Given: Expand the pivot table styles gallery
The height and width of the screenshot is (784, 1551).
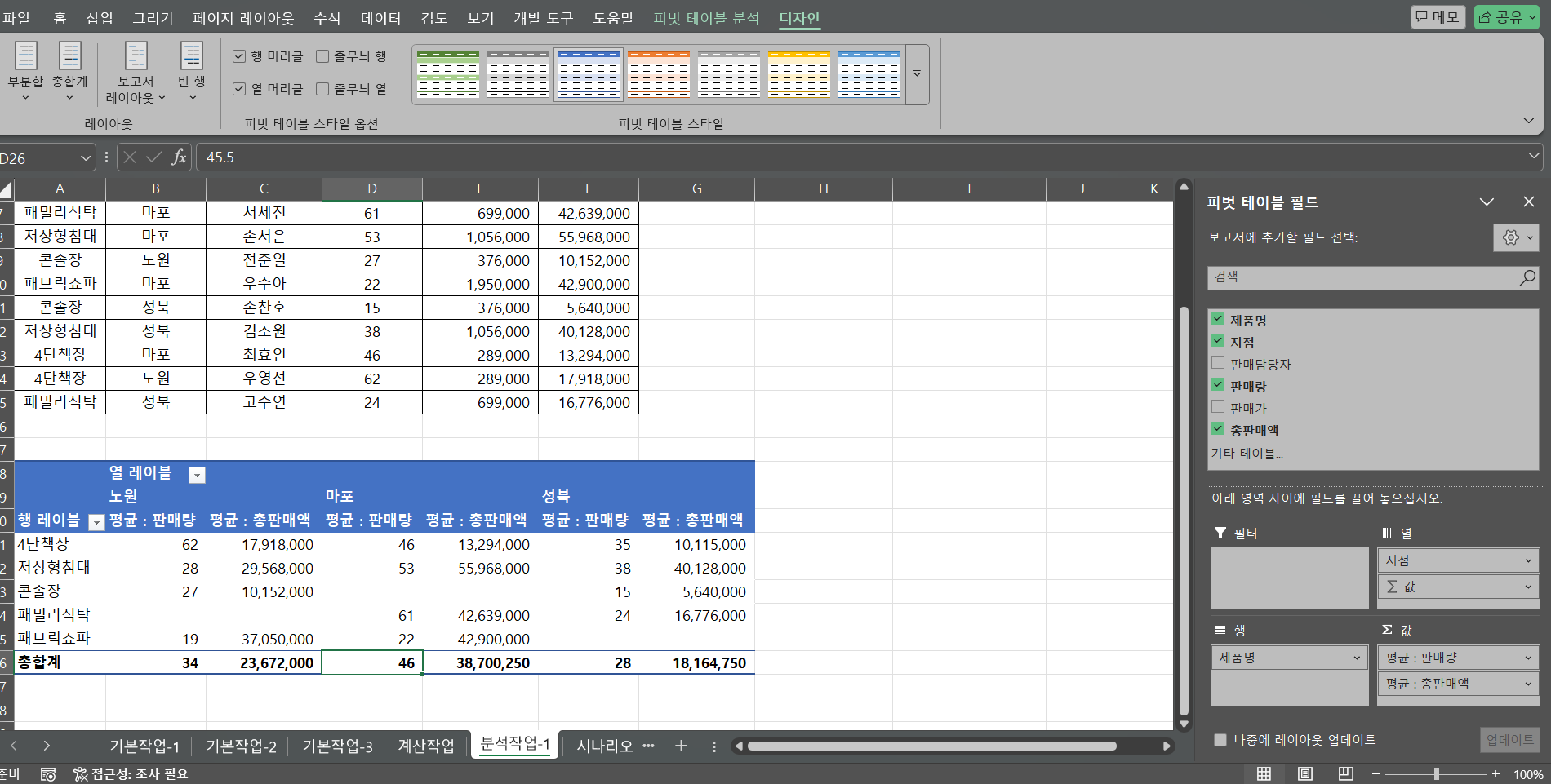Looking at the screenshot, I should click(x=917, y=74).
